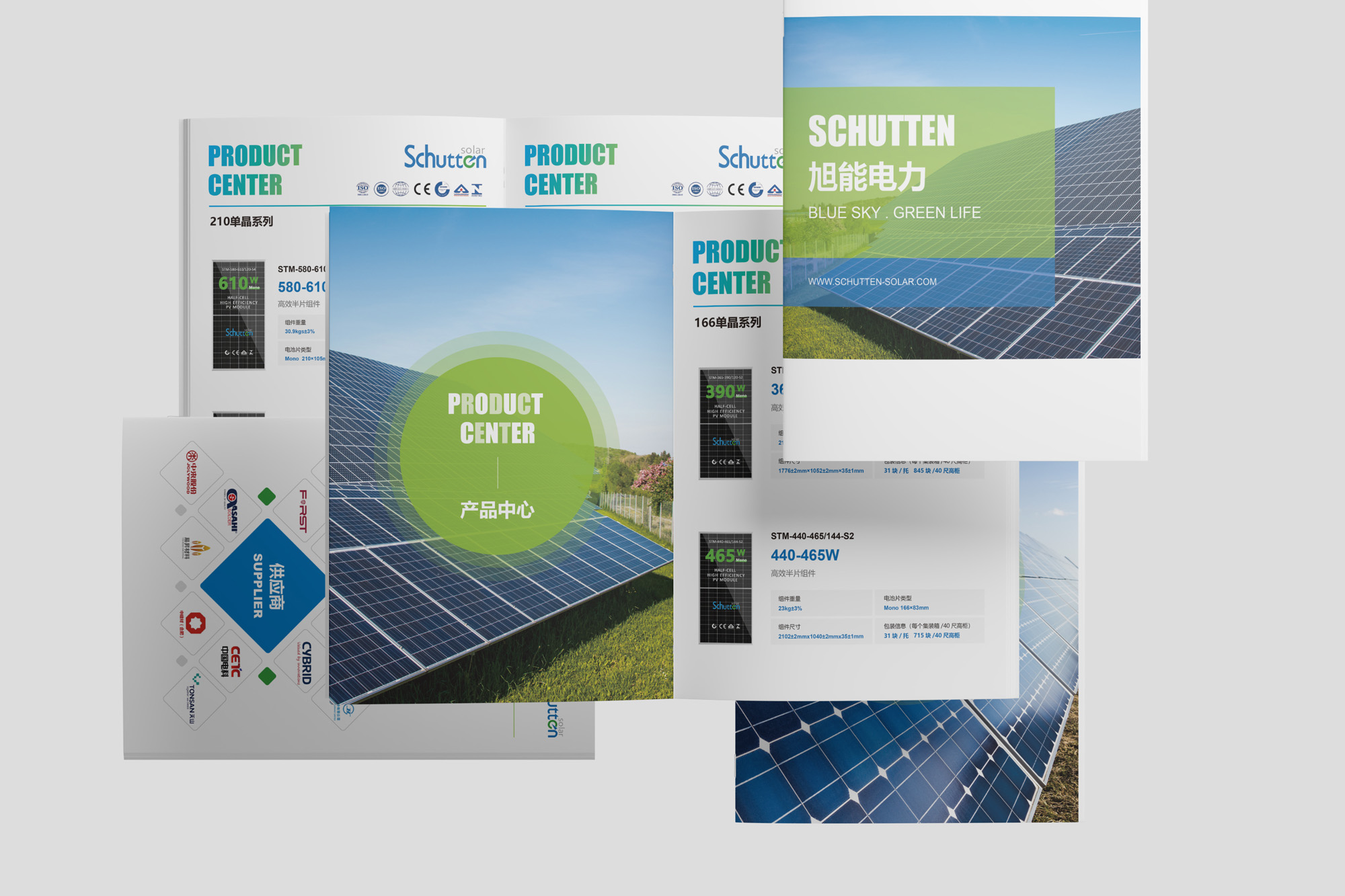
Task: Click the 440-465W power rating
Action: click(805, 555)
